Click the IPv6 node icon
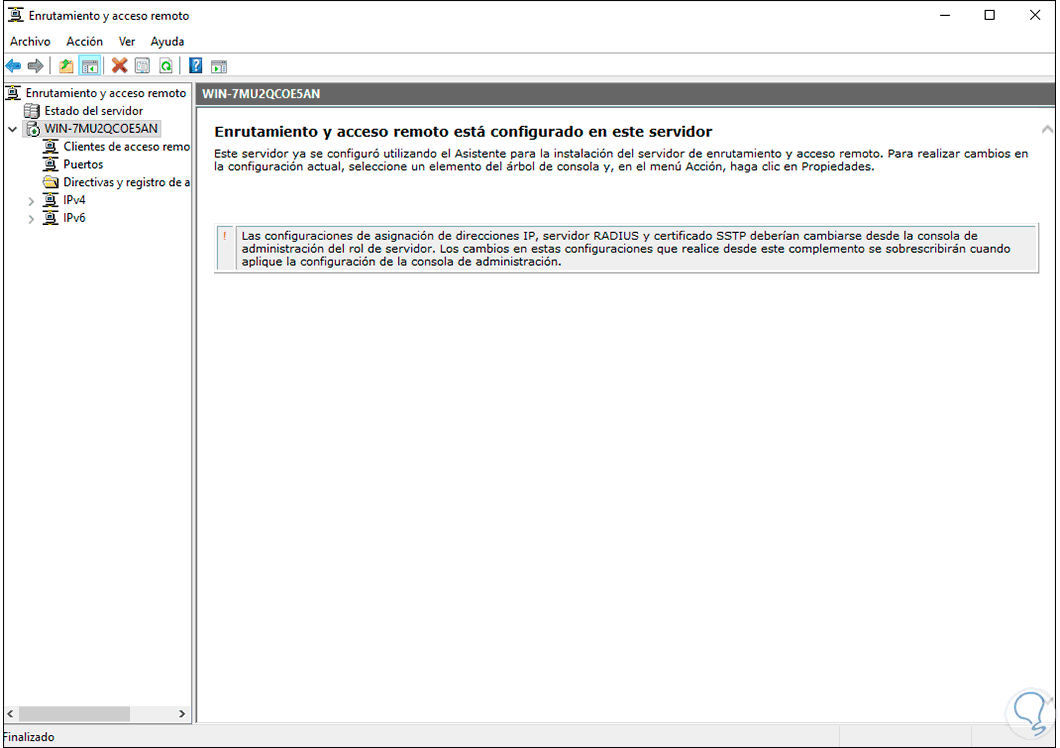The width and height of the screenshot is (1060, 748). [51, 218]
